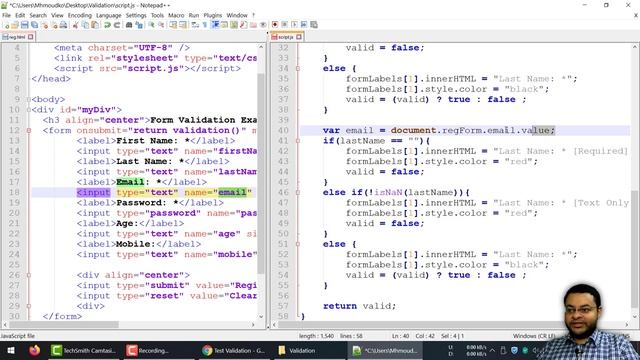The image size is (640, 360).
Task: Click the left pane horizontal scrollbar
Action: pos(64,324)
